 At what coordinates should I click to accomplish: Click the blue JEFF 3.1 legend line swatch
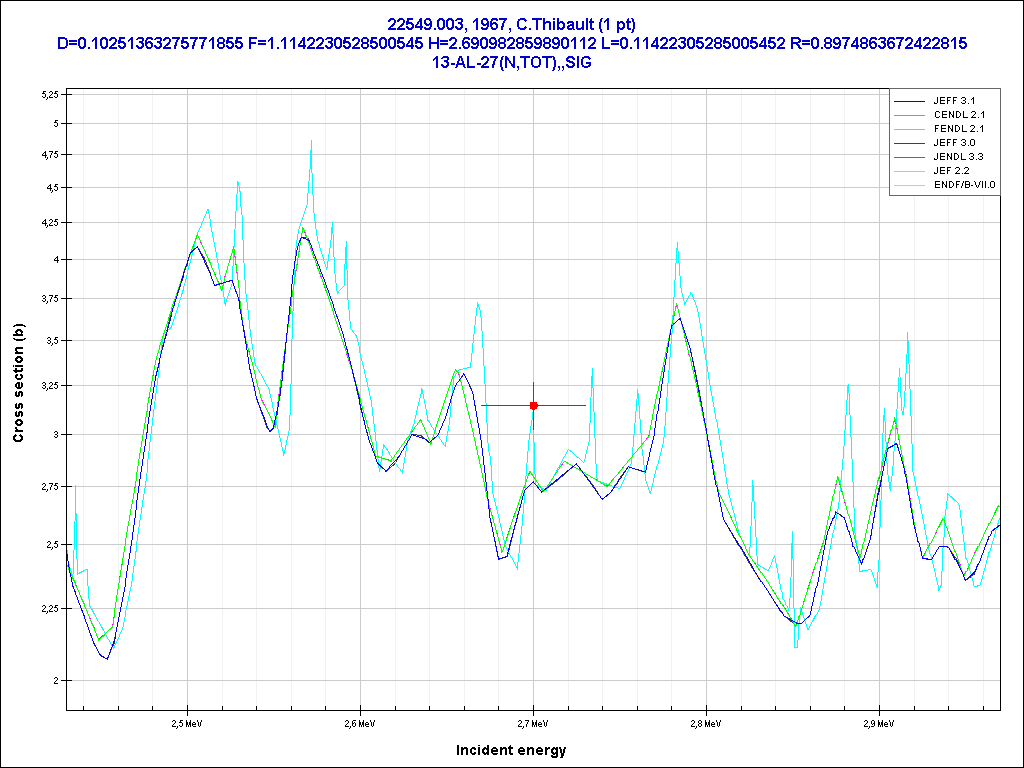909,102
